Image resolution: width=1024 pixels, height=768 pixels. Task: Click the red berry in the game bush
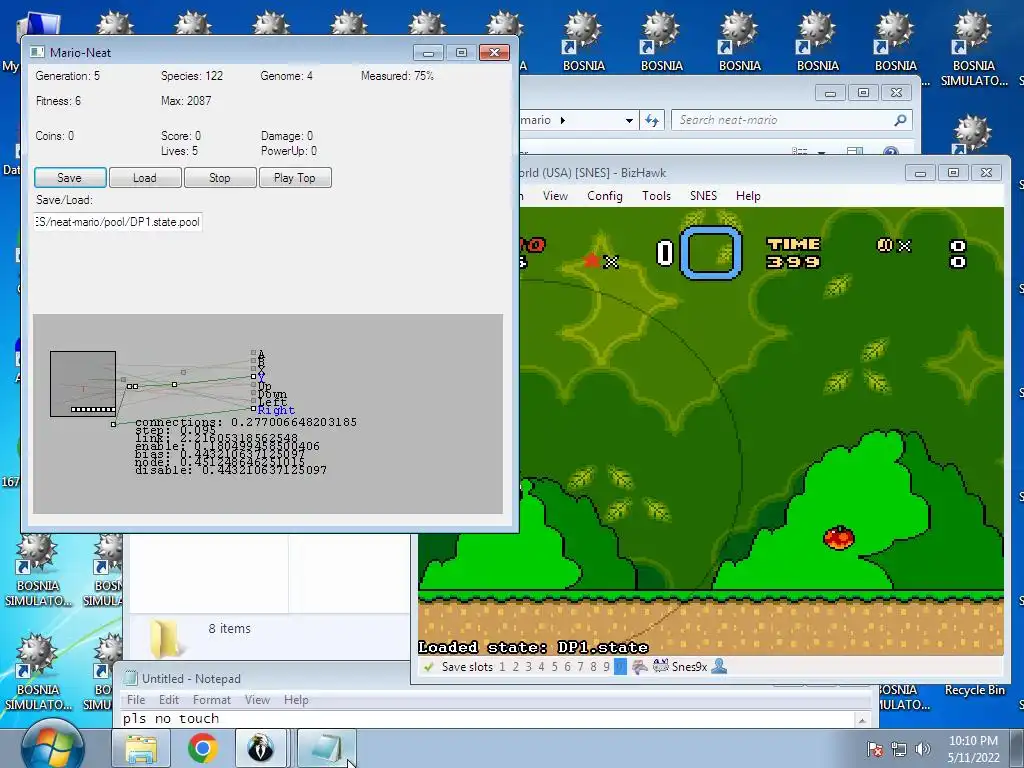pyautogui.click(x=839, y=537)
